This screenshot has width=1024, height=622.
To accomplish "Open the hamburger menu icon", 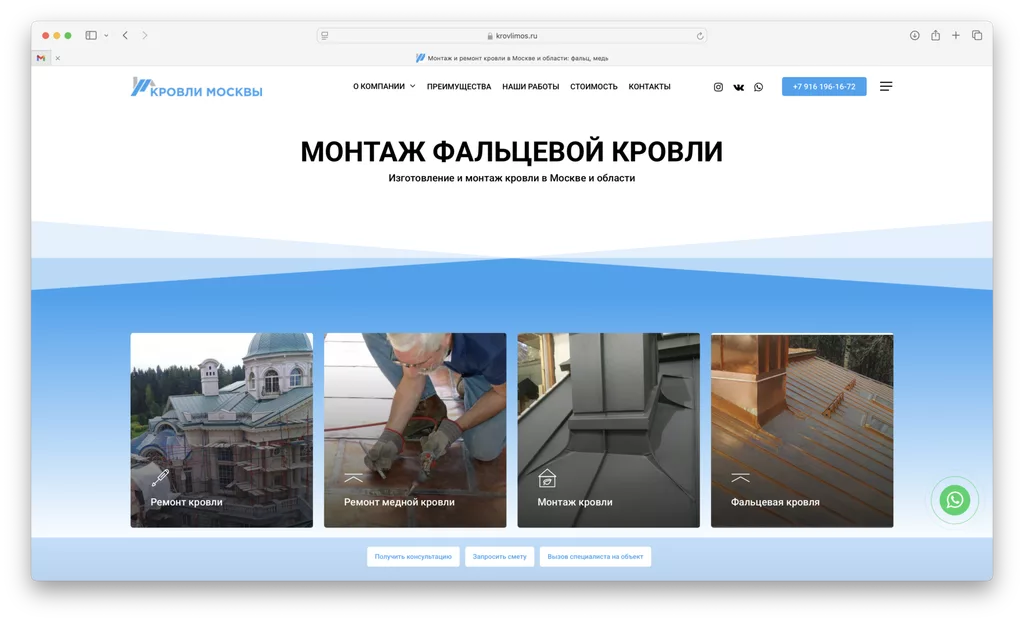I will [886, 86].
